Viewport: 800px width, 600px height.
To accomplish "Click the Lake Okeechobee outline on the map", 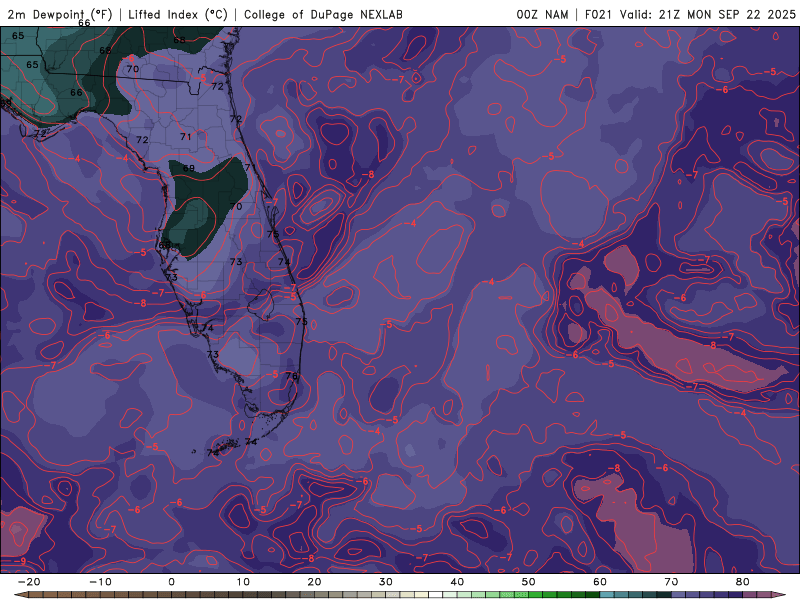I will tap(261, 305).
